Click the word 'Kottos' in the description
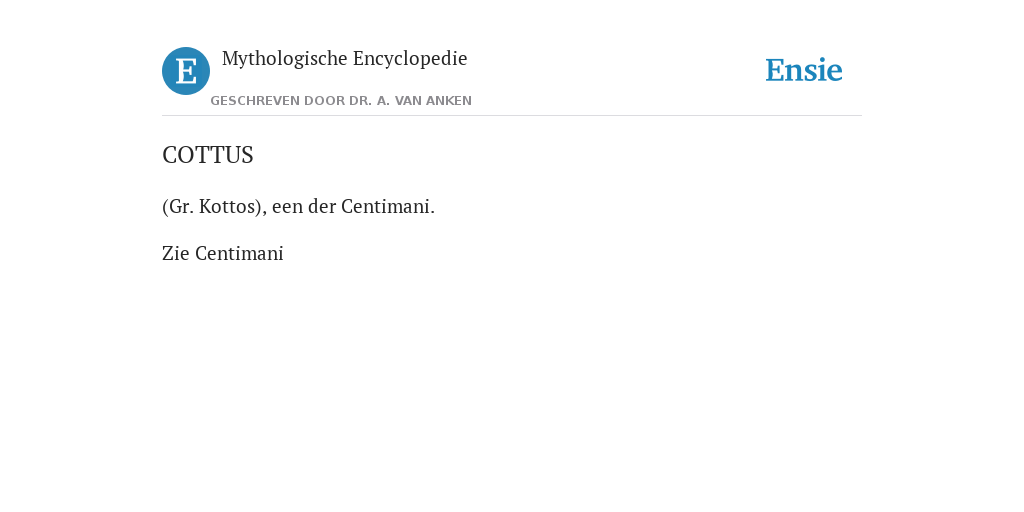Viewport: 1024px width, 512px height. 229,206
